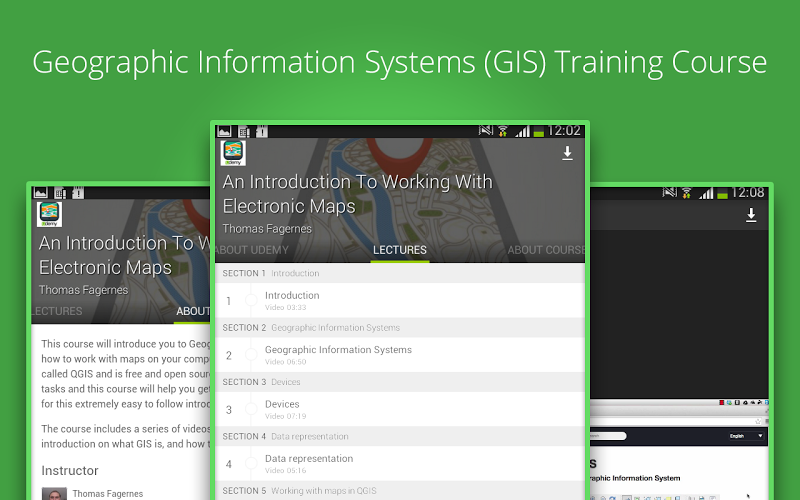Tap the SIM card notification icon in center status bar
This screenshot has height=500, width=800.
point(244,132)
